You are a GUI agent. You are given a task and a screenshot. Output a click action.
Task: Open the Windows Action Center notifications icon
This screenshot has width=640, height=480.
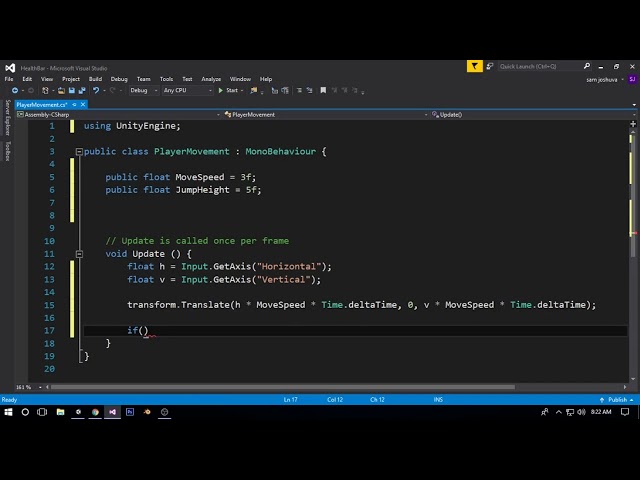point(625,412)
